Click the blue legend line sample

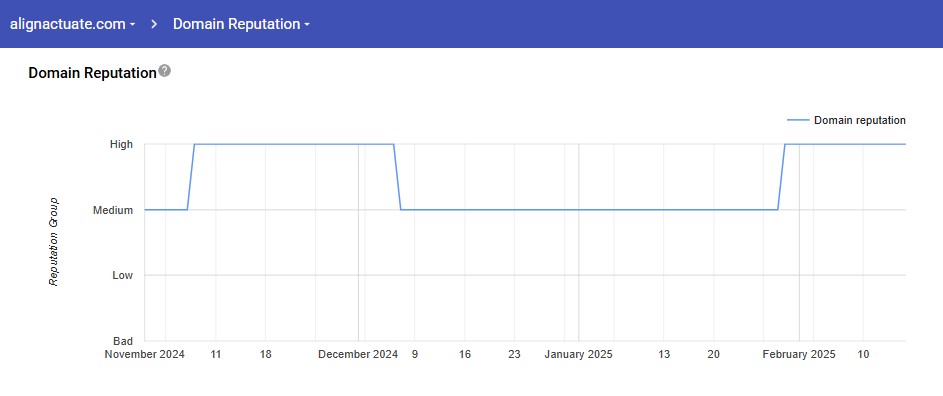[x=798, y=120]
